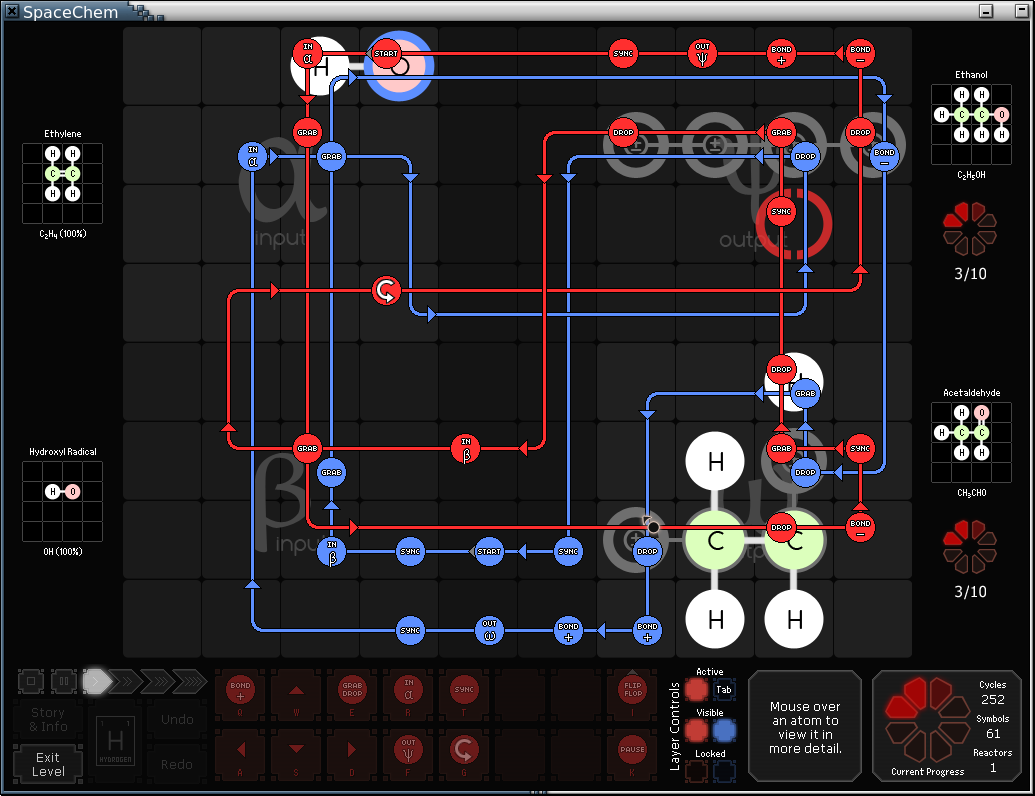Toggle the red layer lock
Screen dimensions: 1035x796
(x=696, y=771)
